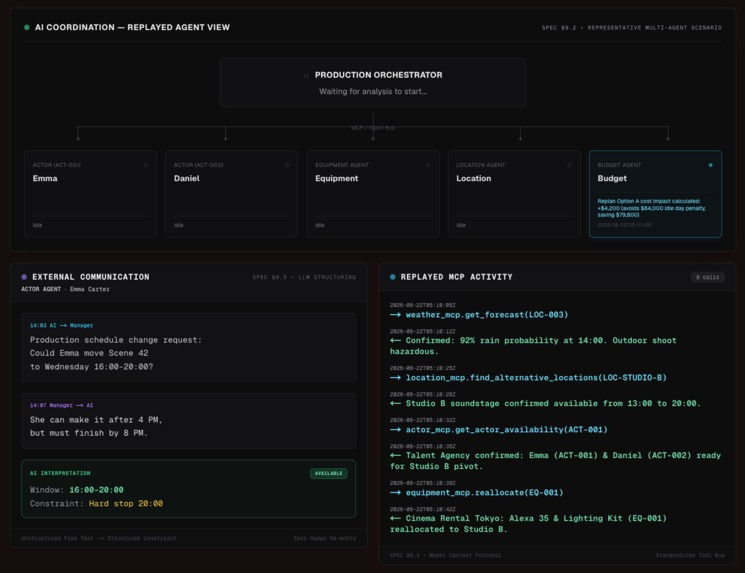
Task: Click the 'MCP / Agent Bus' label
Action: (373, 128)
